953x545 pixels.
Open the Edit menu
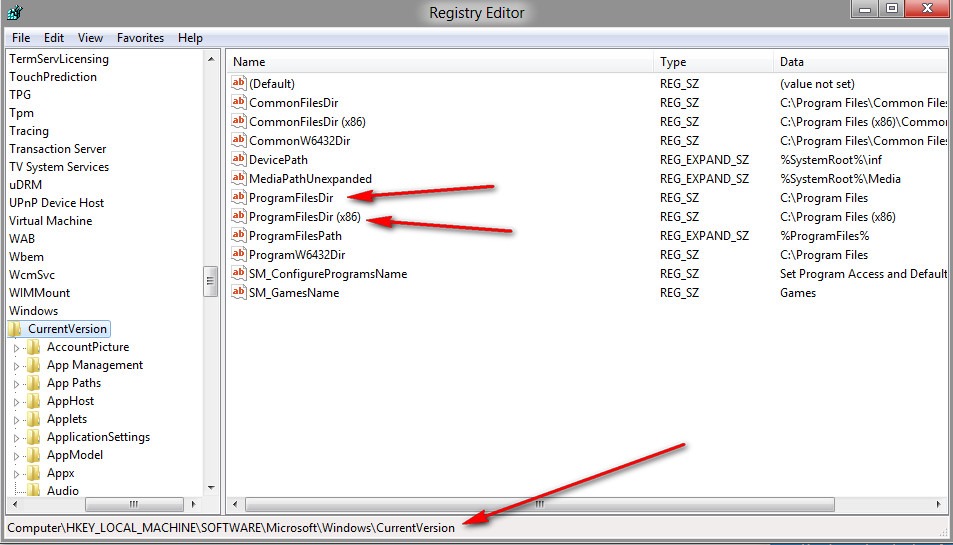point(54,38)
